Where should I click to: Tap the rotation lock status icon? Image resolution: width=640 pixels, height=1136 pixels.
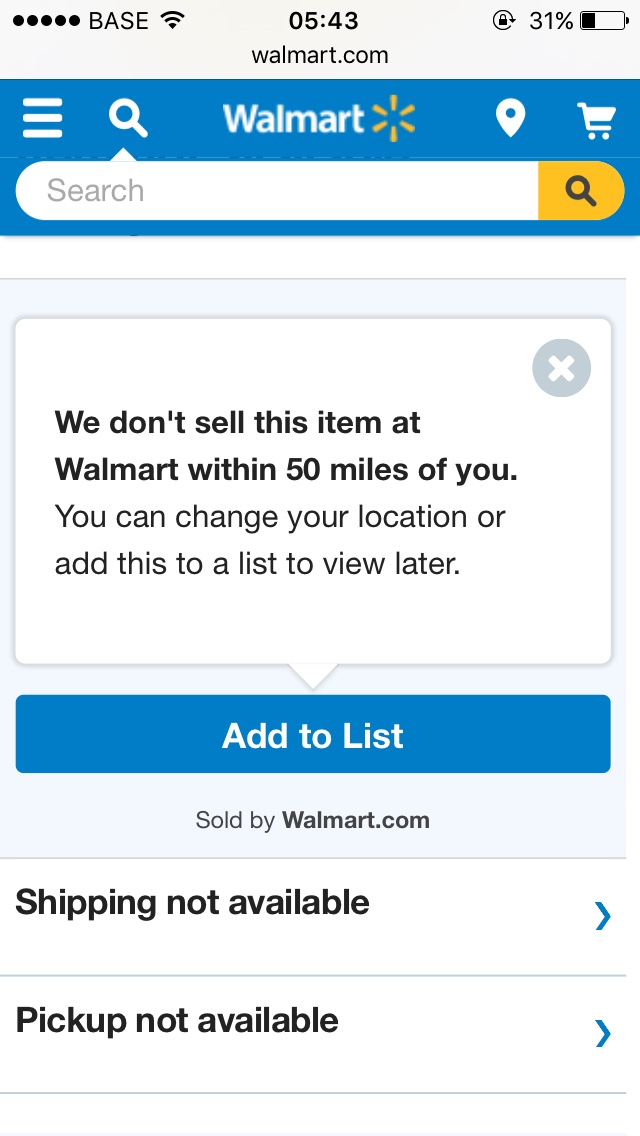(503, 20)
